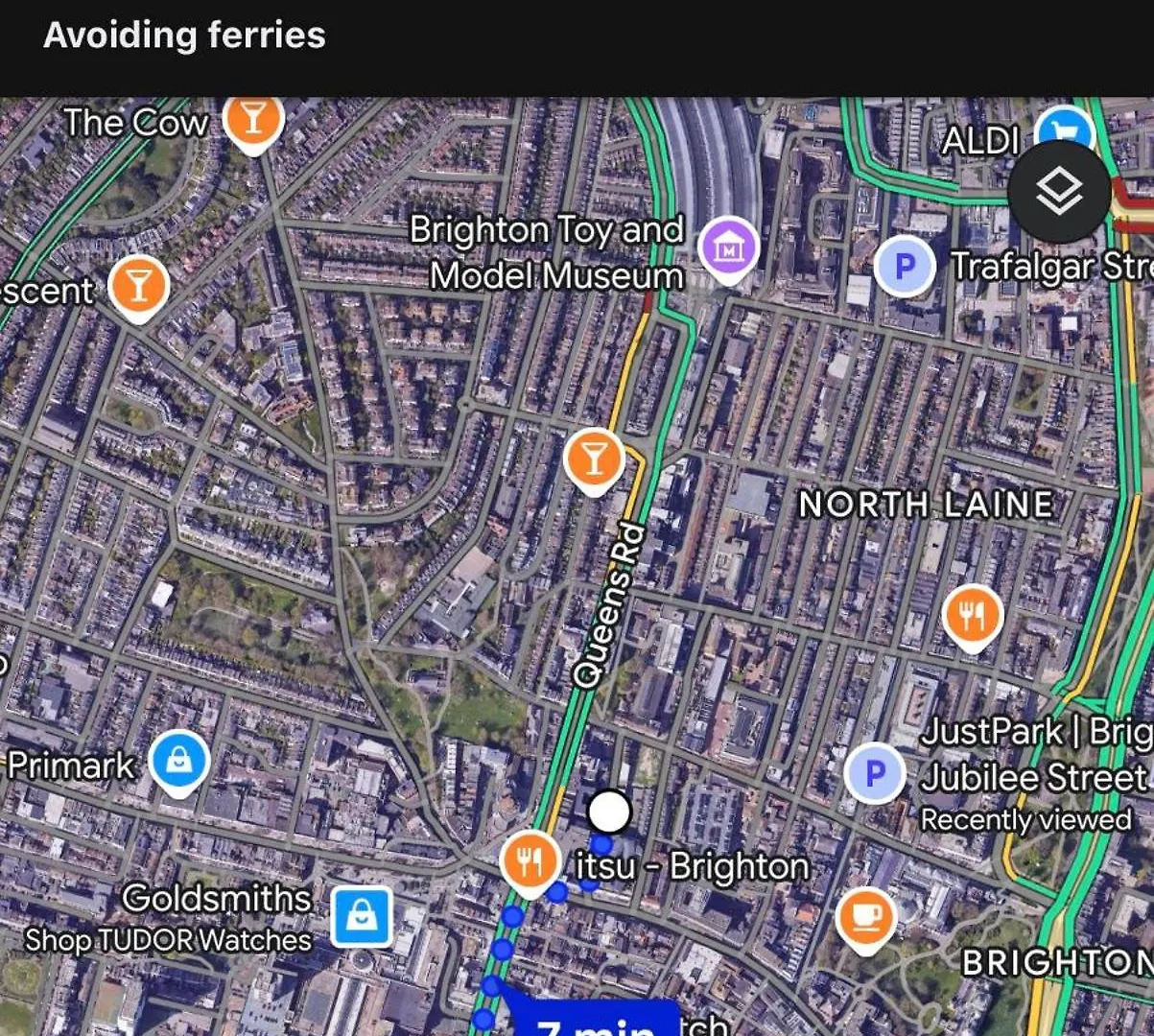Screen dimensions: 1154x1036
Task: Open the map layers button
Action: [1059, 192]
